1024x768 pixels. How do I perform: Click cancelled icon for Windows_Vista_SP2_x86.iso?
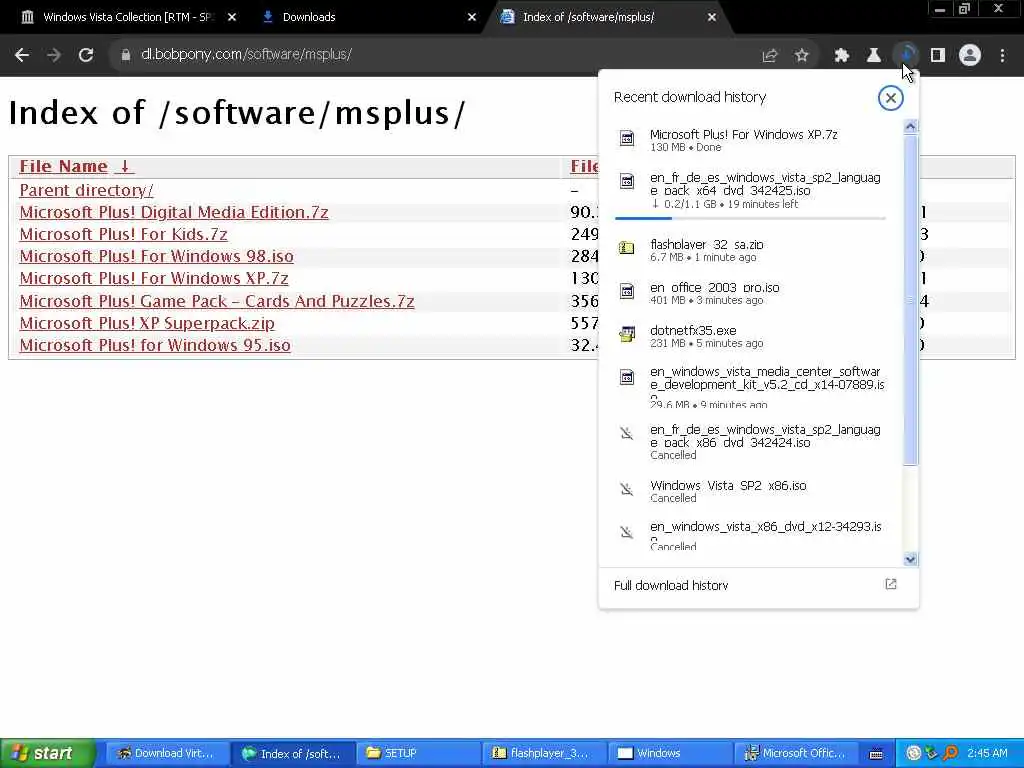pos(627,489)
